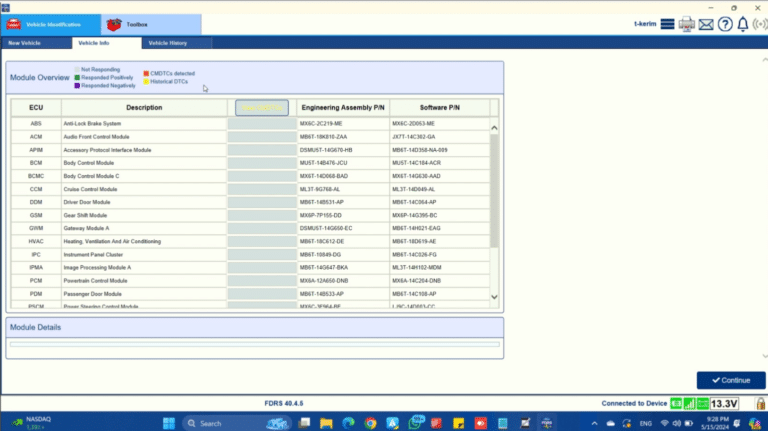The height and width of the screenshot is (431, 768).
Task: Open the hamburger menu icon
Action: (667, 24)
